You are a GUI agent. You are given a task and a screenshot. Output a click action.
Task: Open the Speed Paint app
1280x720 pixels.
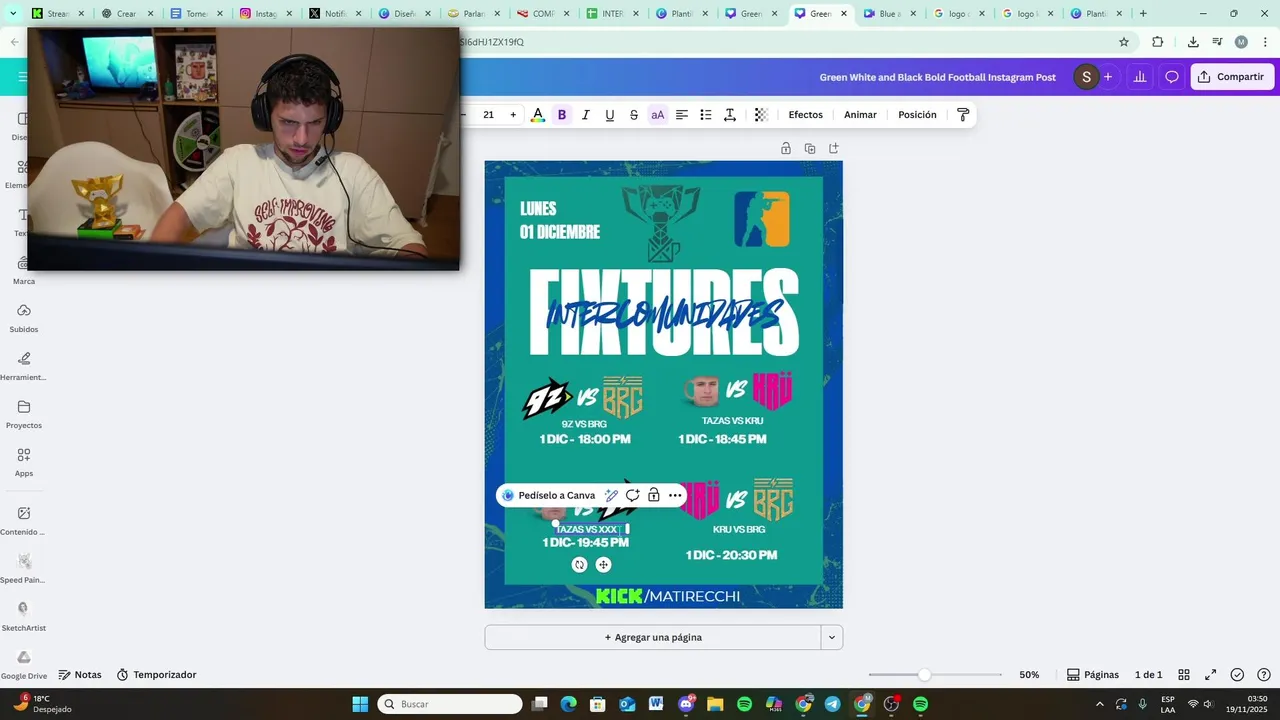point(24,568)
